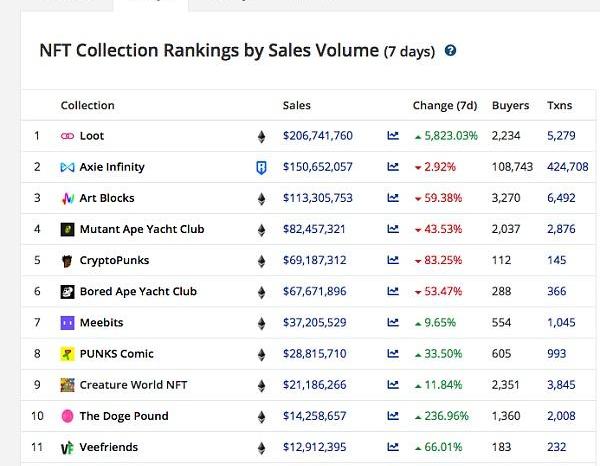Click the Ethereum icon on the Loot row
This screenshot has height=466, width=600.
[x=262, y=136]
